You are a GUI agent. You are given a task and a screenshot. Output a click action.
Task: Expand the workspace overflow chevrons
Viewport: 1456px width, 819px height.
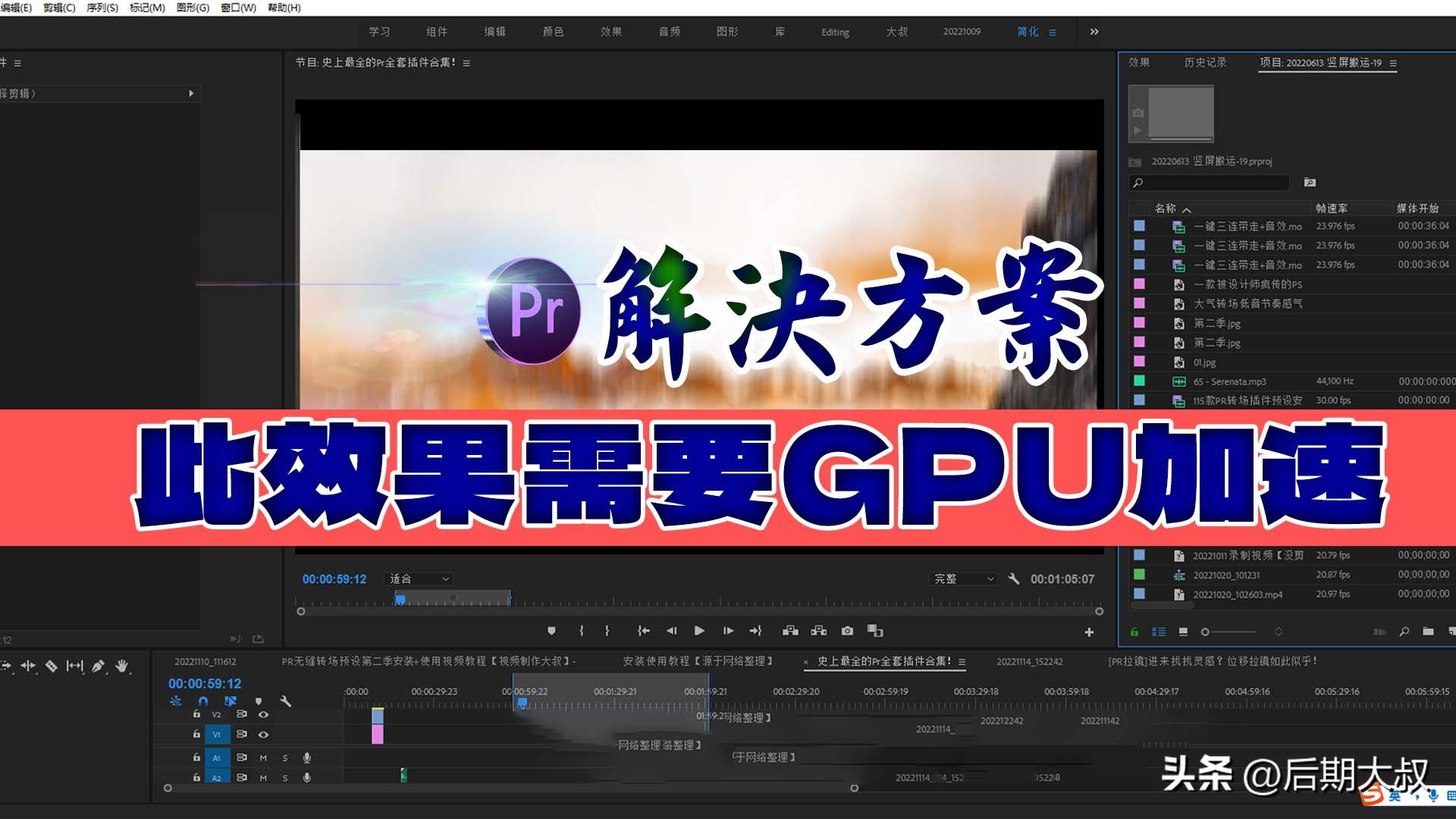(x=1094, y=32)
